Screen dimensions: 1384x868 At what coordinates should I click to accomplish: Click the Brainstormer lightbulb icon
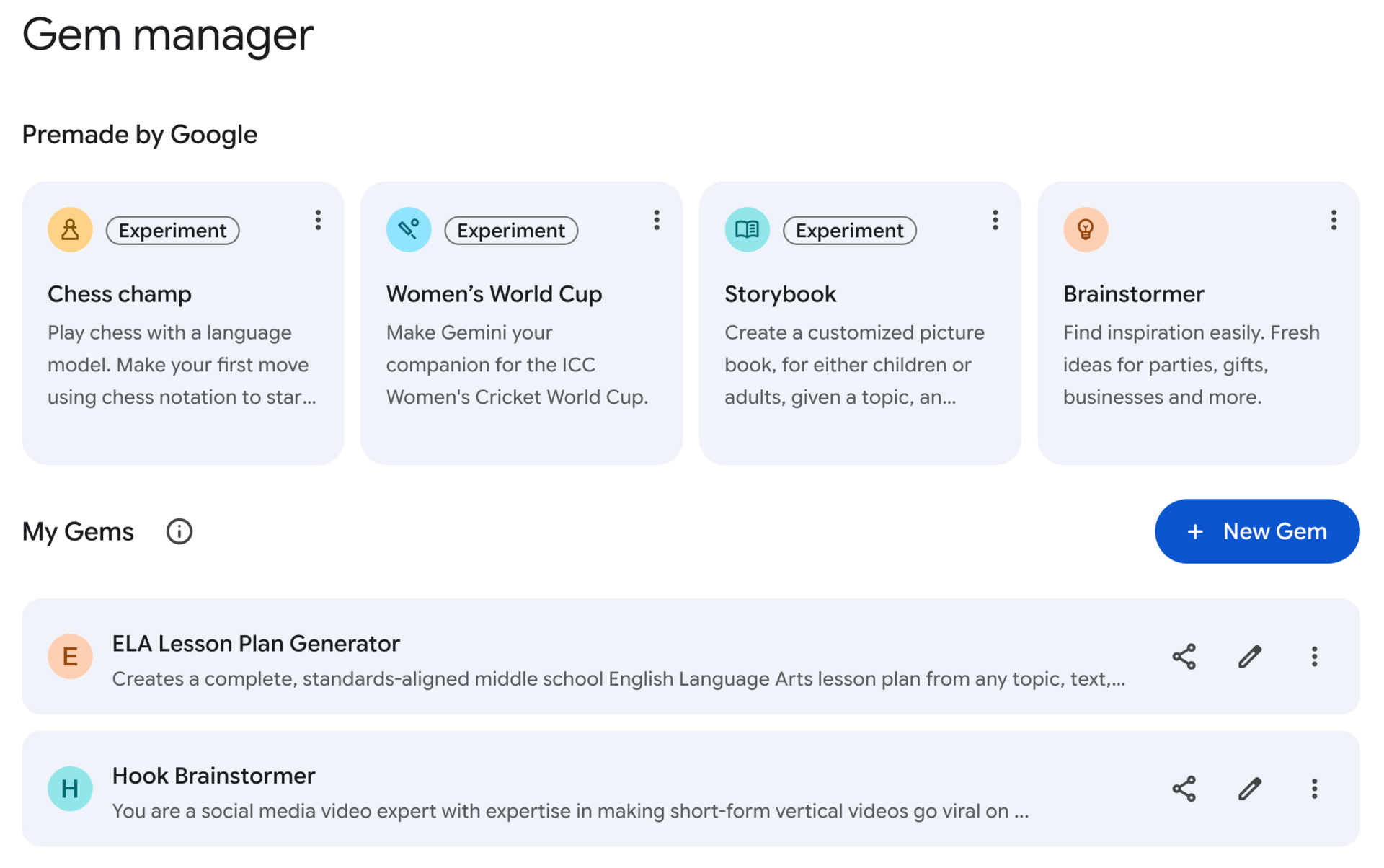pyautogui.click(x=1085, y=230)
